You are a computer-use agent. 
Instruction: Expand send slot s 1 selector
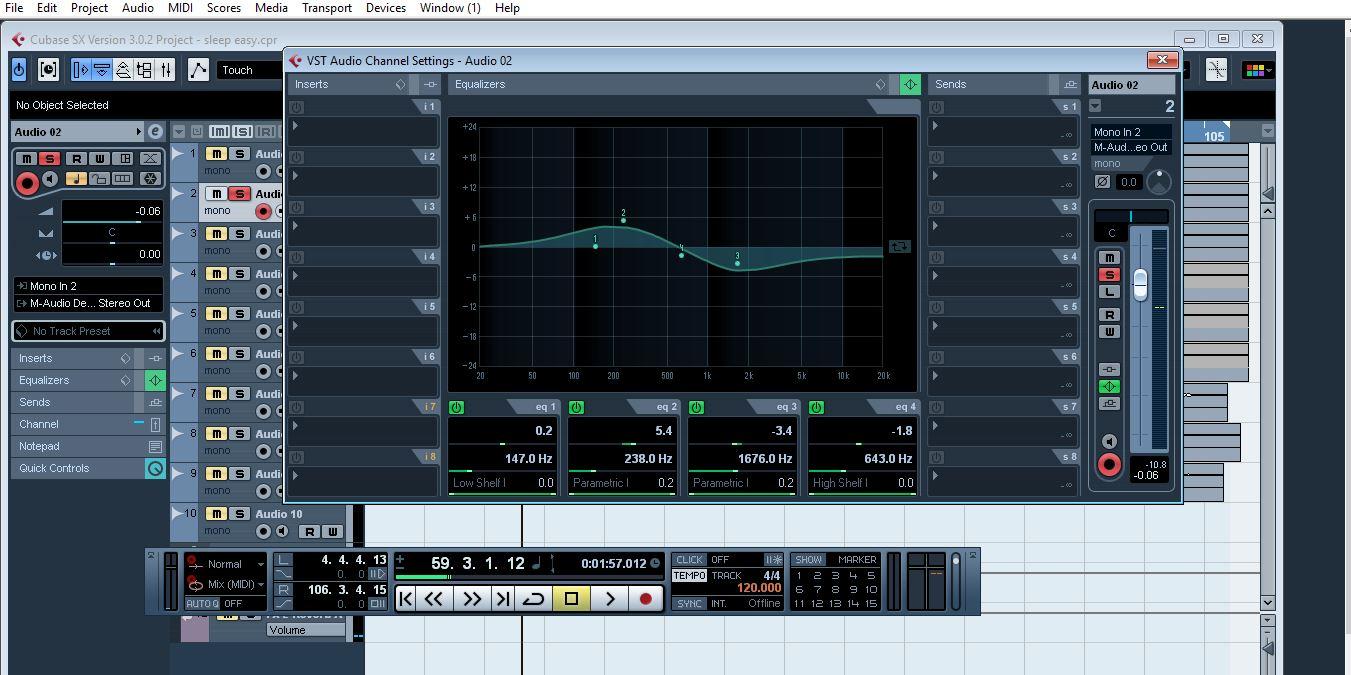click(935, 126)
